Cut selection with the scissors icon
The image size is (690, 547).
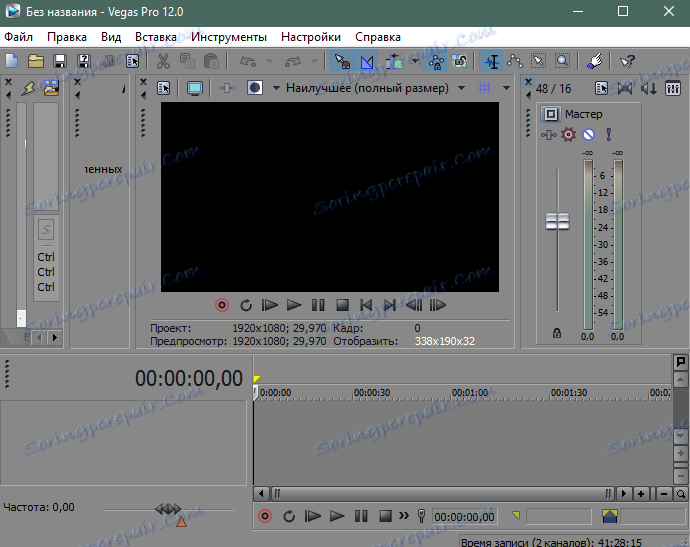coord(163,61)
